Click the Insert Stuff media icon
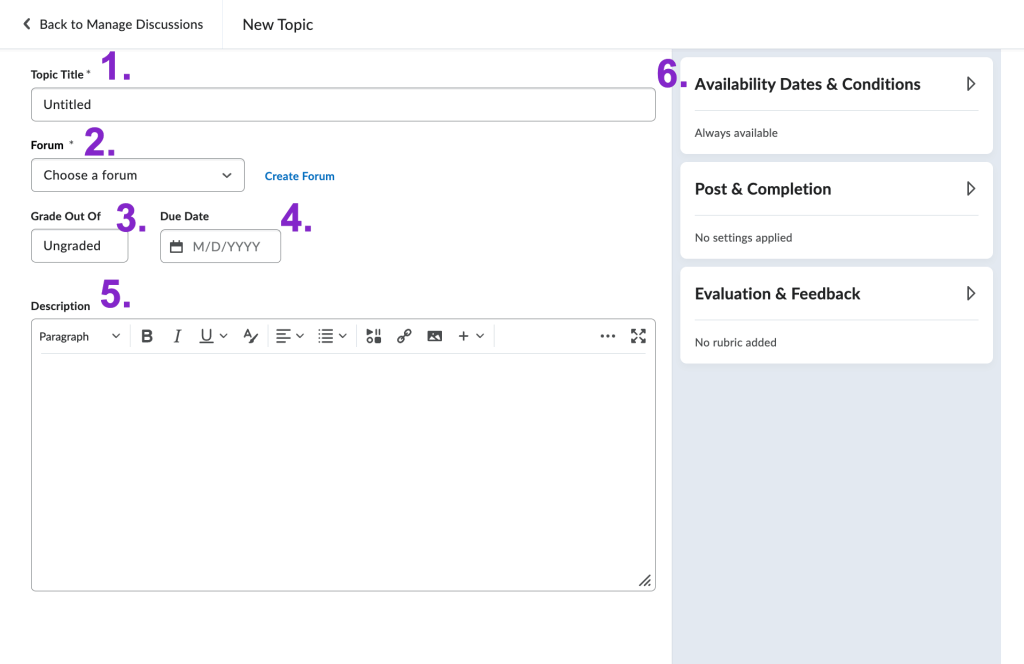 pyautogui.click(x=374, y=336)
